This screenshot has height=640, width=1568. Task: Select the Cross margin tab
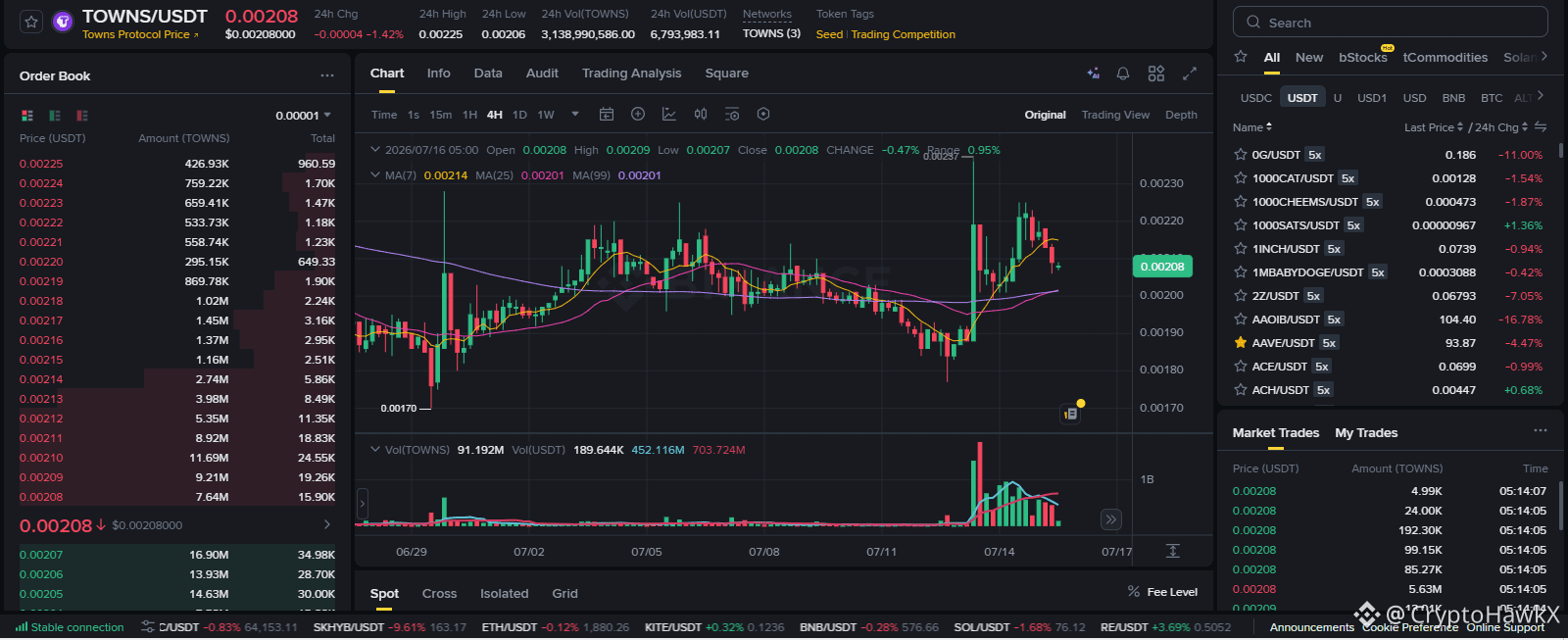click(439, 594)
